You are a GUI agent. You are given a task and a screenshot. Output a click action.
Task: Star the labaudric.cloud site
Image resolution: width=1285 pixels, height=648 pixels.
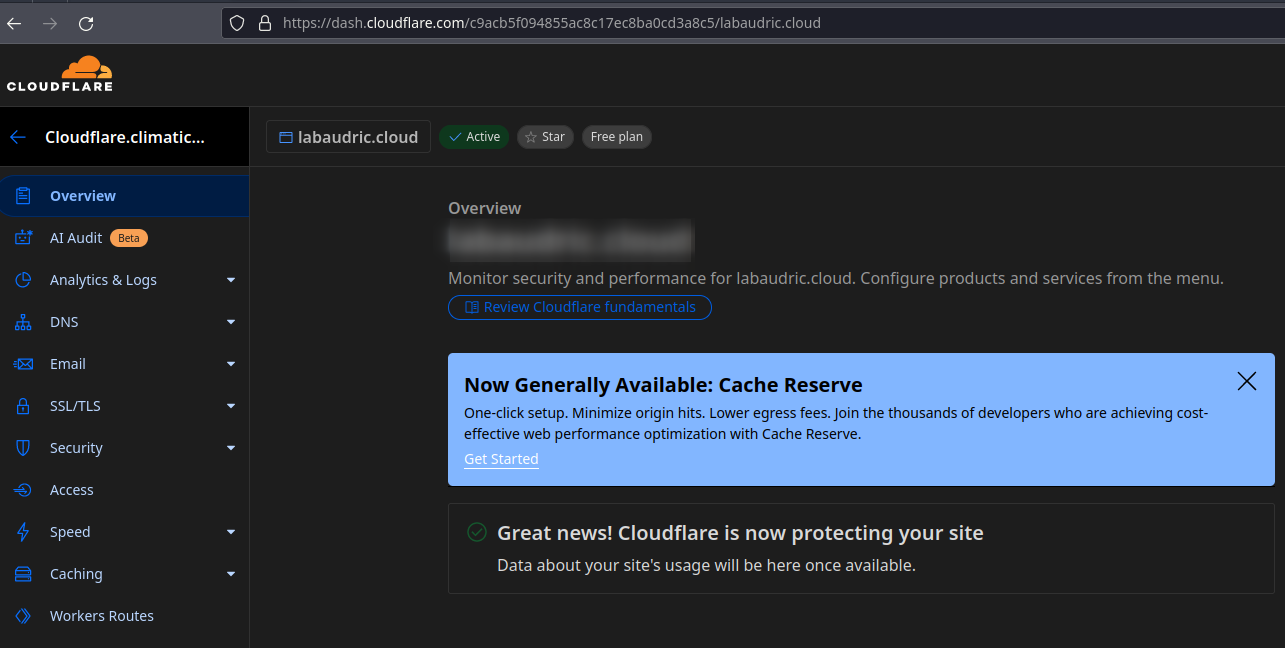(545, 137)
